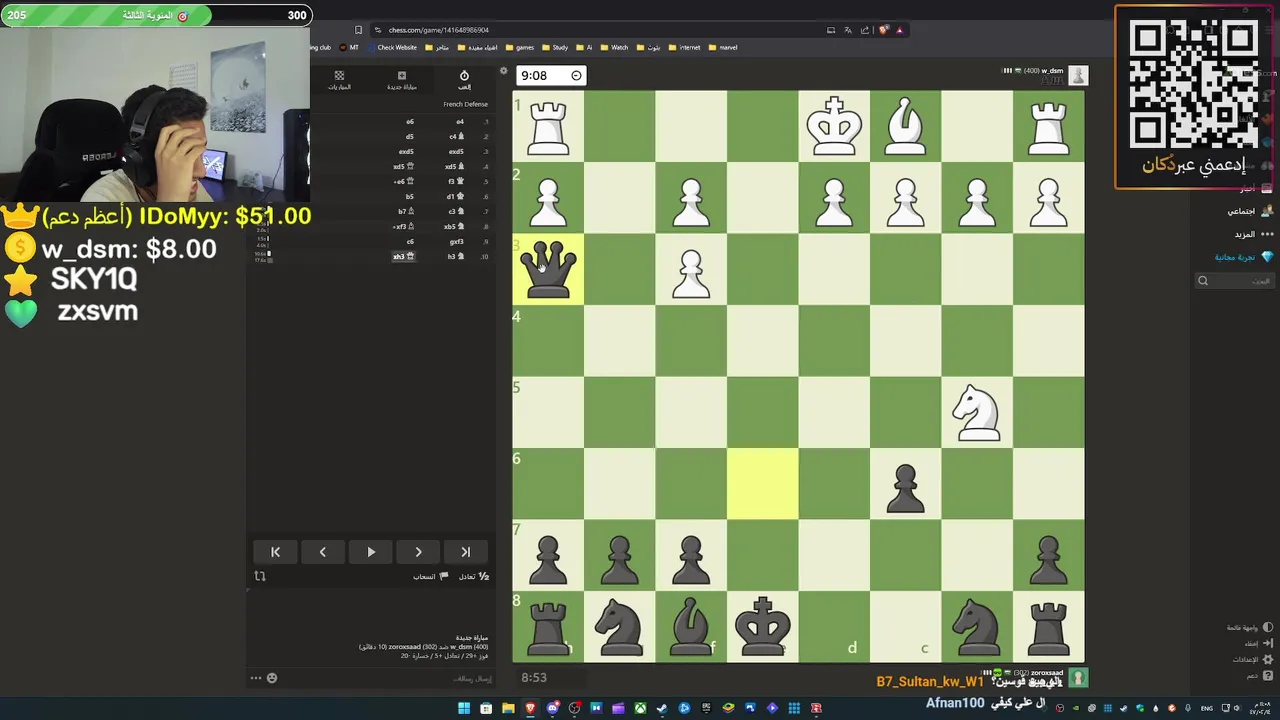This screenshot has width=1280, height=720.
Task: Open the emoji picker in chat
Action: tap(271, 678)
